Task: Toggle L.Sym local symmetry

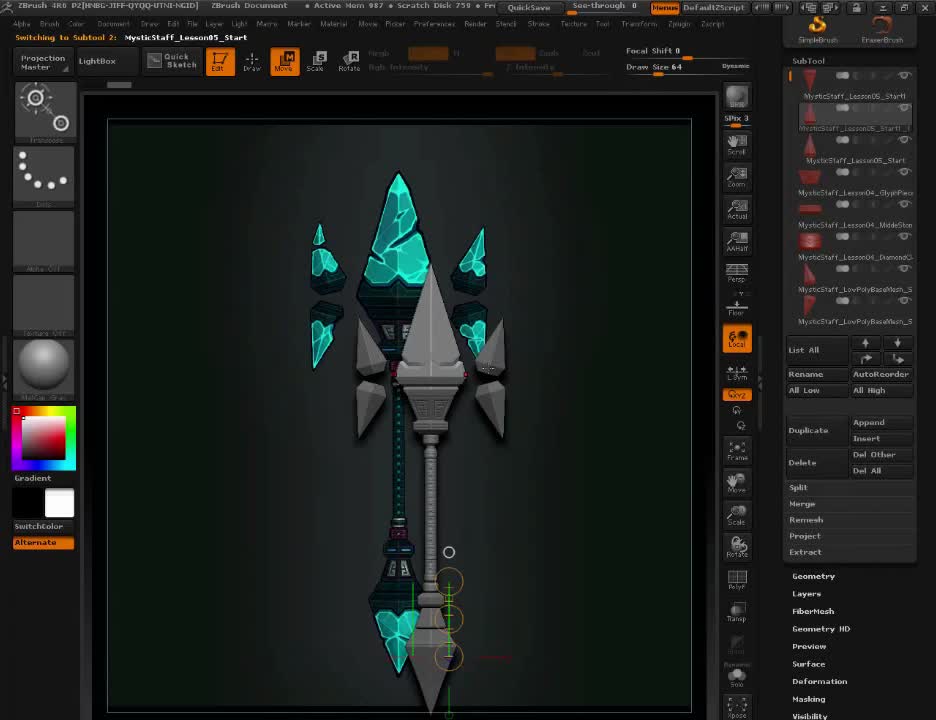Action: [x=737, y=373]
